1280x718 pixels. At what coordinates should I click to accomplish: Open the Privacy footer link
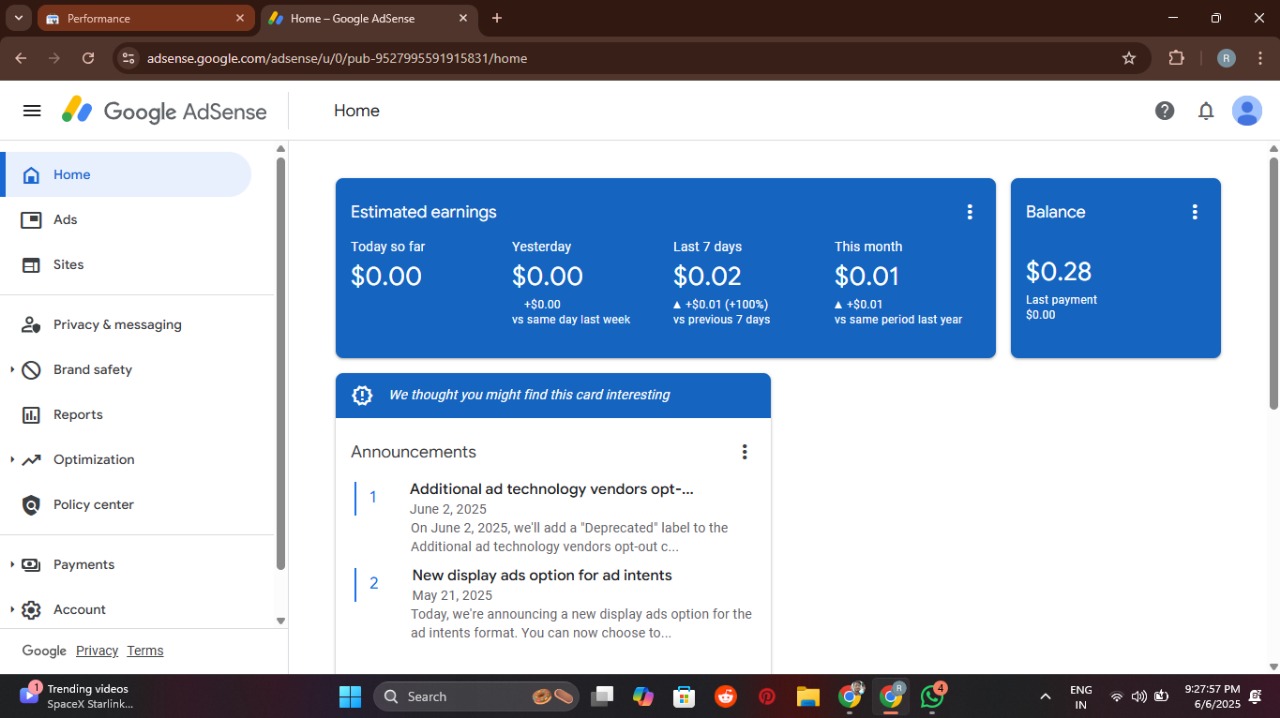tap(97, 651)
